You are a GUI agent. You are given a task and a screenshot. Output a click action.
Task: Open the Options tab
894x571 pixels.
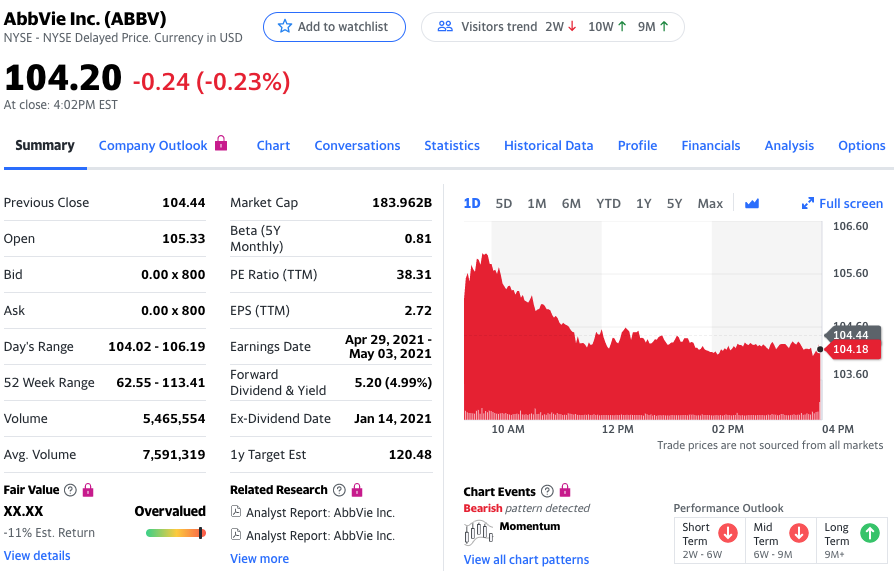pyautogui.click(x=862, y=146)
